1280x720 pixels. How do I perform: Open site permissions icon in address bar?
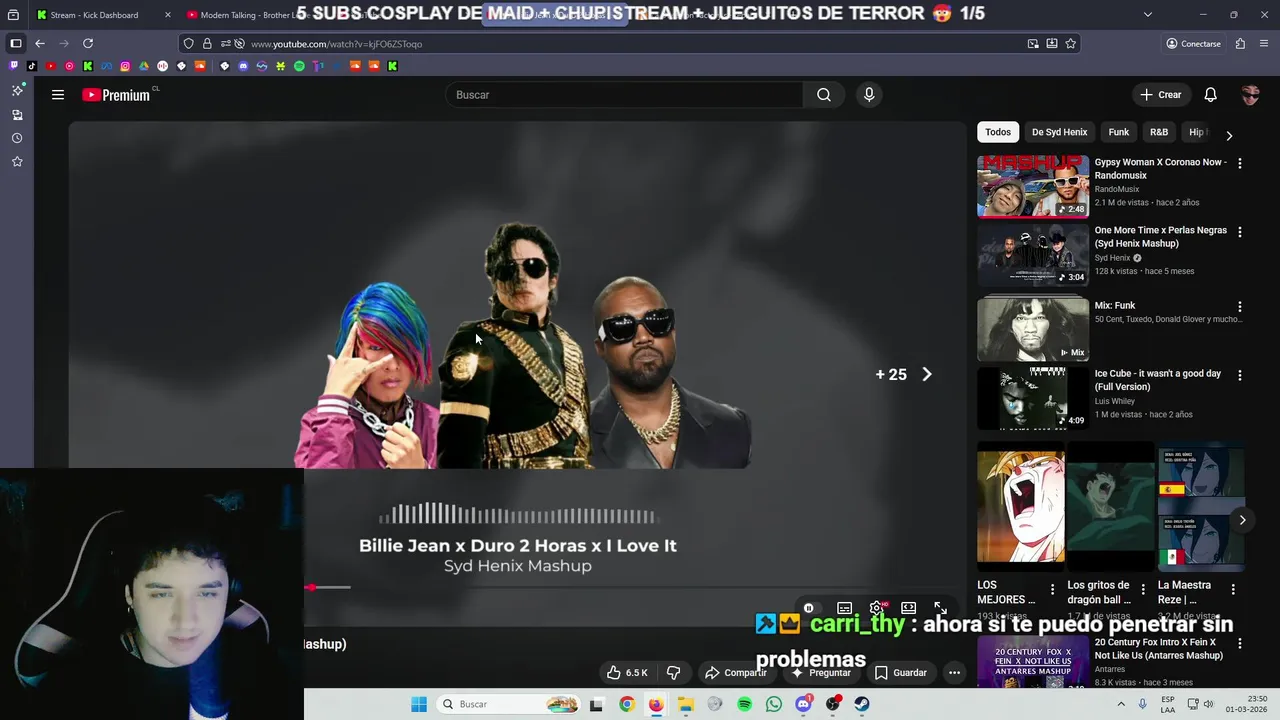(226, 44)
